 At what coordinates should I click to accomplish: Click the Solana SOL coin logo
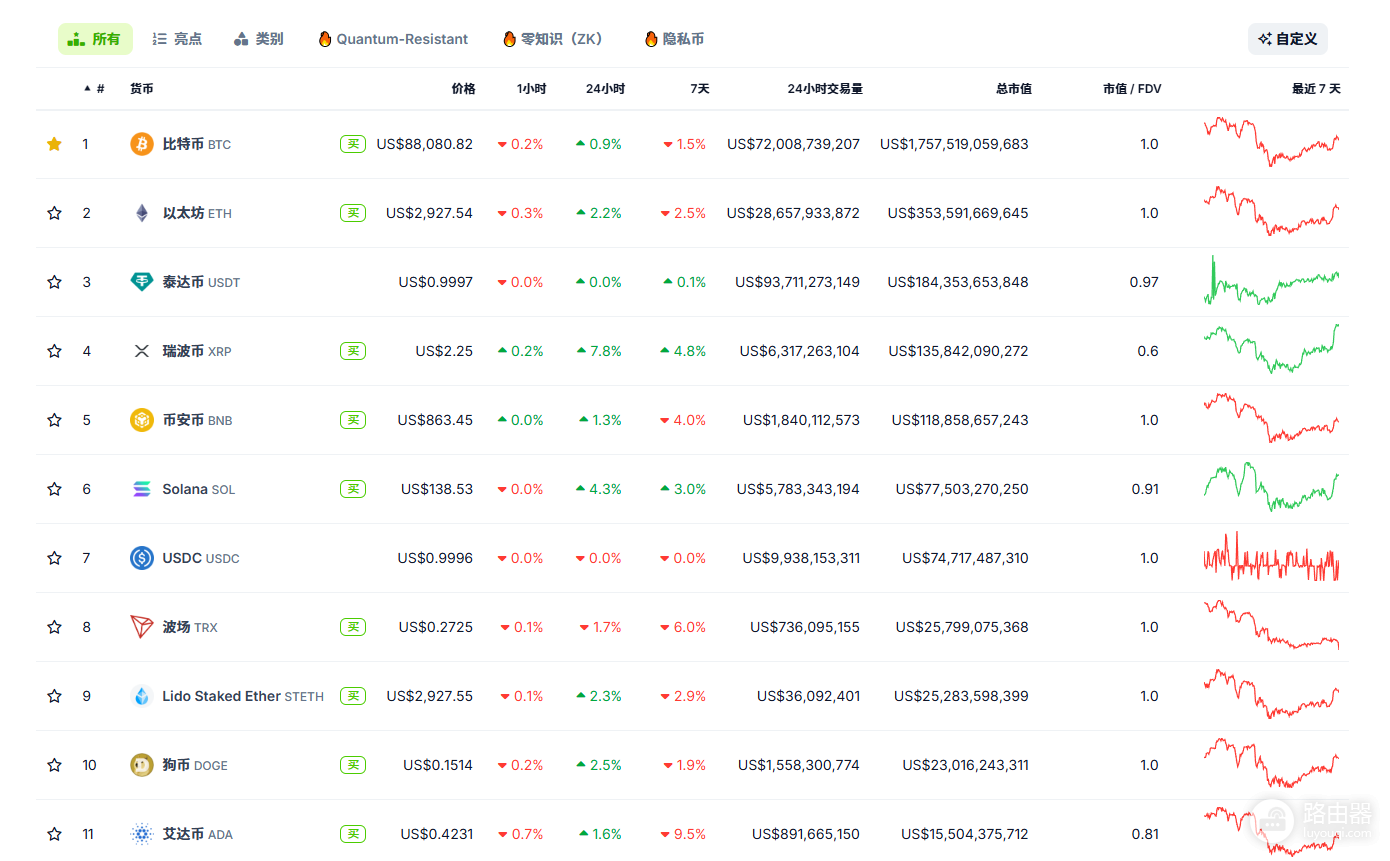142,489
